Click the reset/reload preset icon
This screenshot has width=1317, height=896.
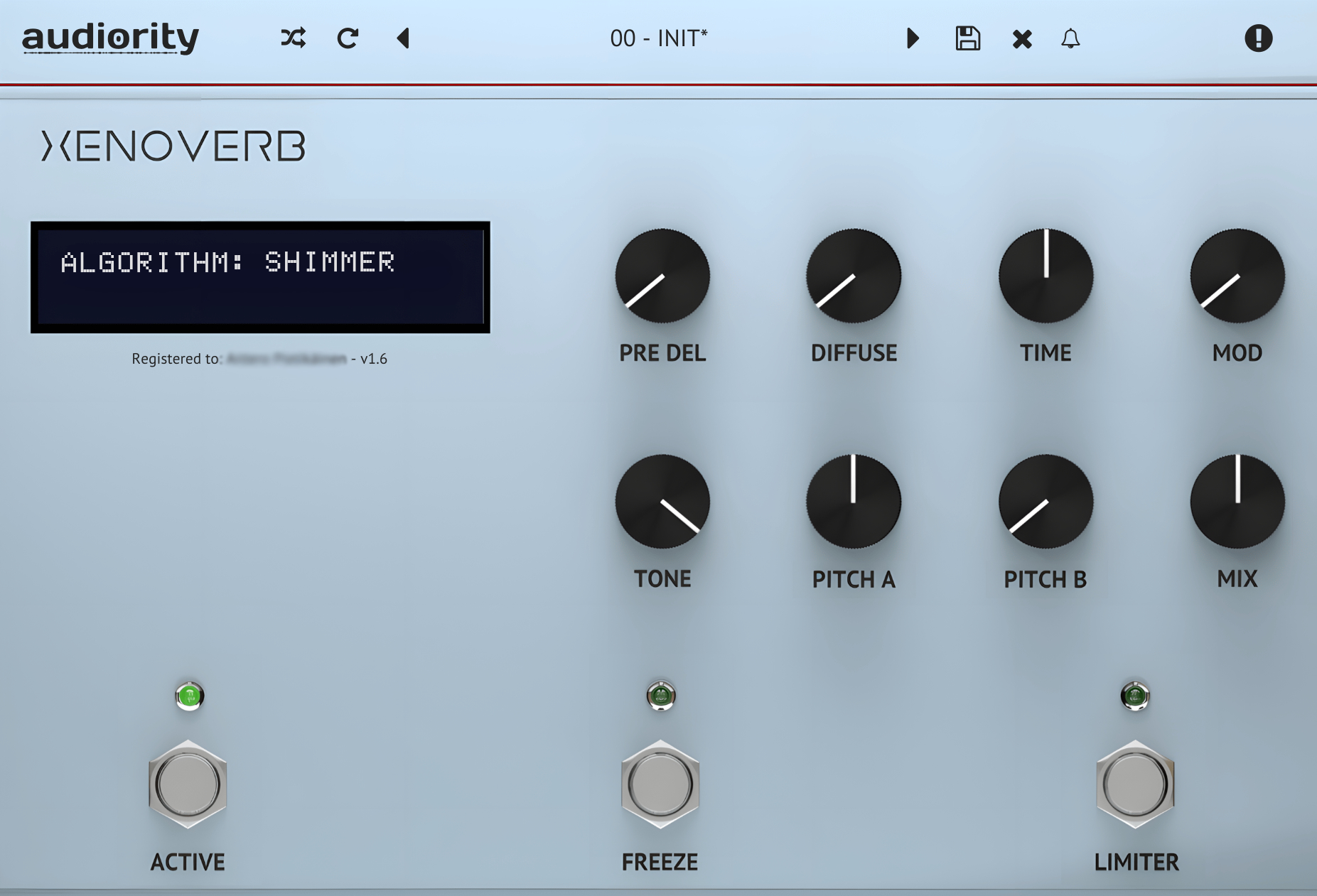coord(348,38)
